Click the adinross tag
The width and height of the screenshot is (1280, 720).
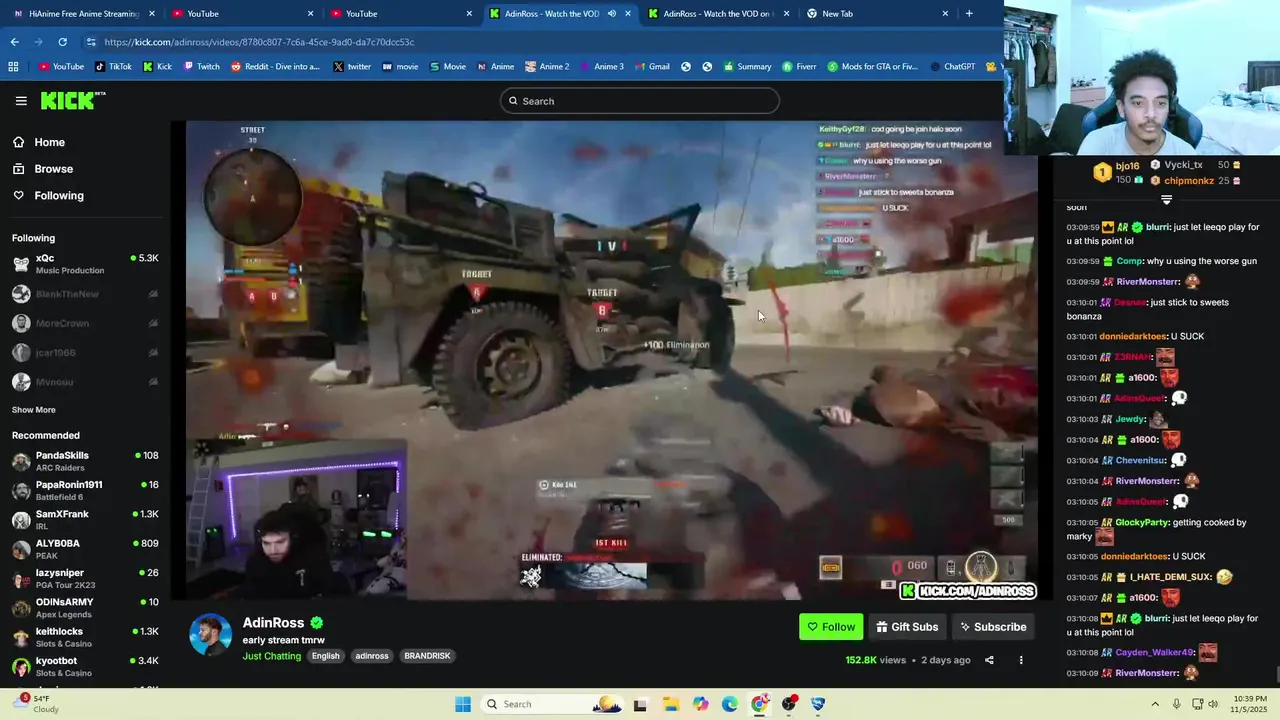(372, 656)
